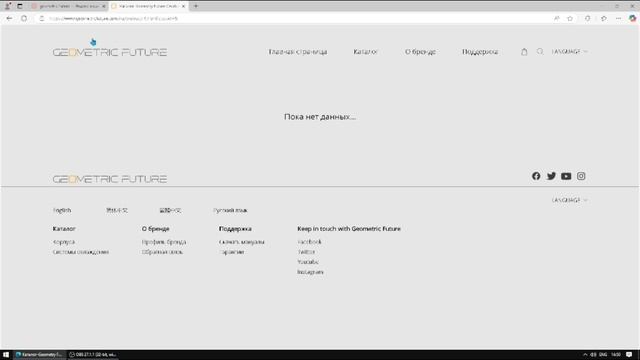Open the browser profile icon
The image size is (640, 360).
tap(7, 6)
